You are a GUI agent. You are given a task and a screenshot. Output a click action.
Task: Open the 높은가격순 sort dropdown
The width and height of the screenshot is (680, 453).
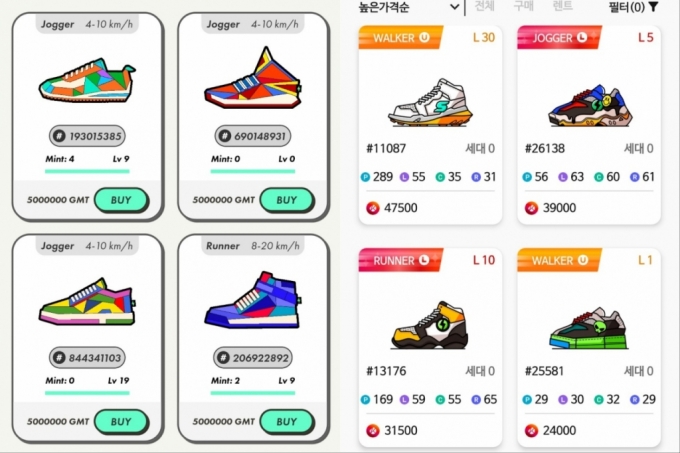[409, 7]
